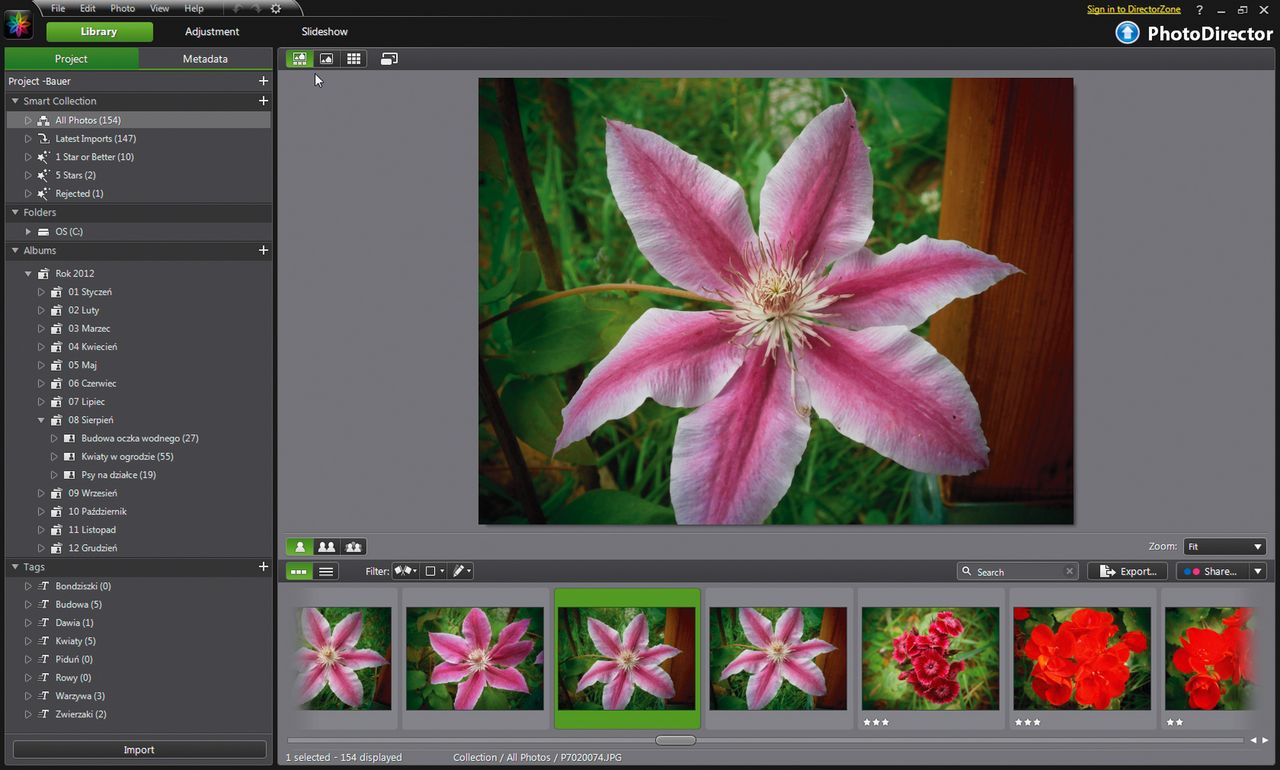The height and width of the screenshot is (770, 1280).
Task: Collapse the Rok 2012 album
Action: (29, 273)
